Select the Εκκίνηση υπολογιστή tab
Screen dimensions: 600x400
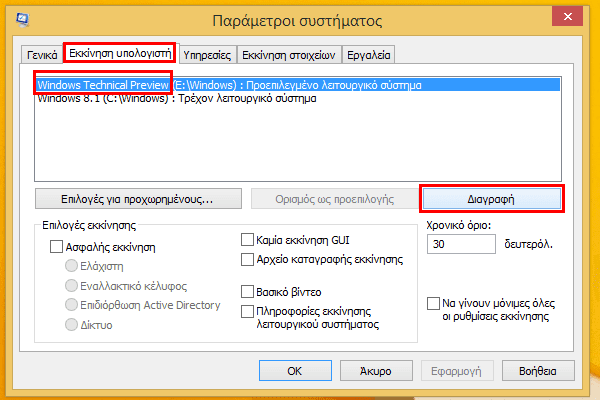[120, 53]
